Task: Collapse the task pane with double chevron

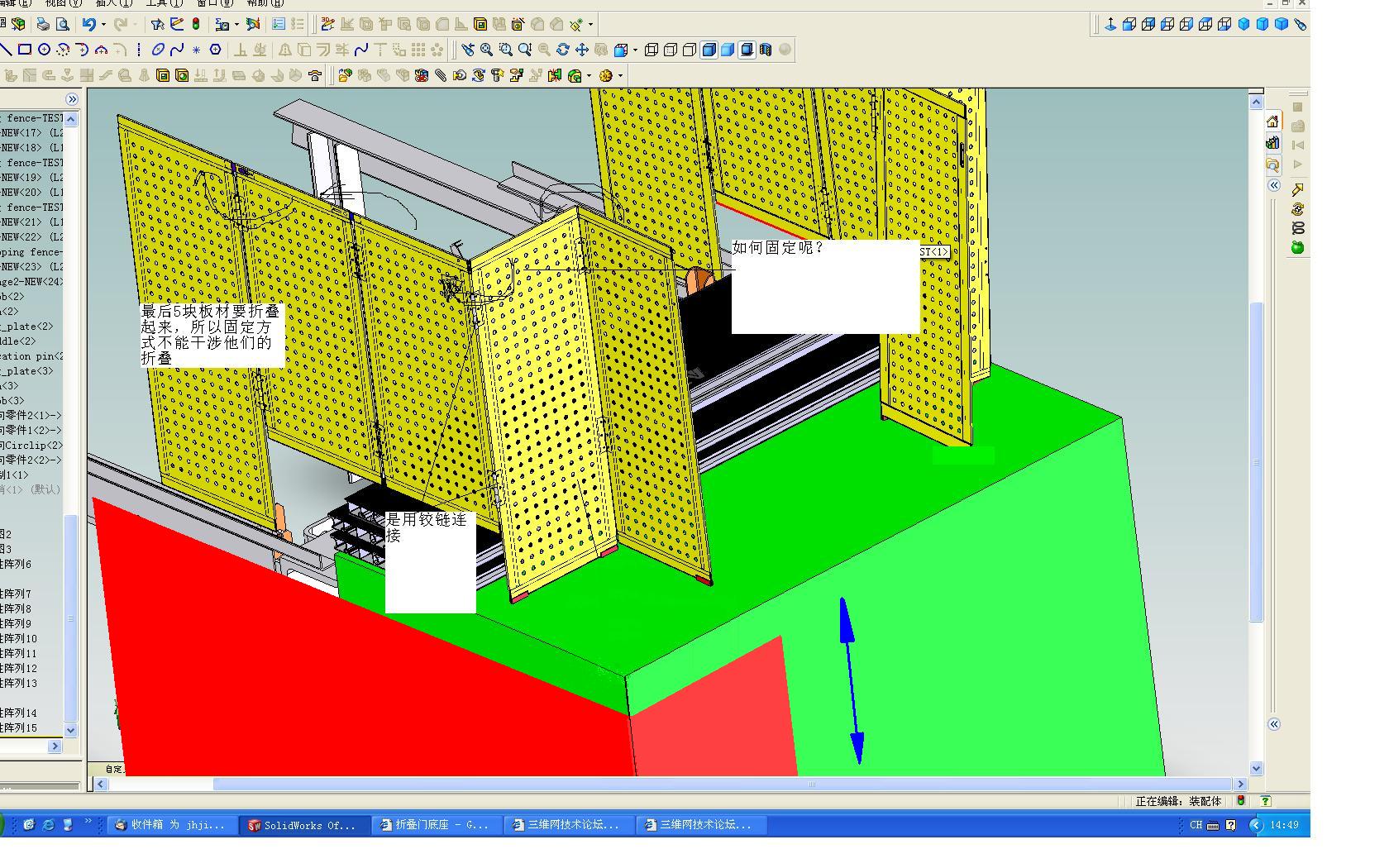Action: tap(1274, 185)
